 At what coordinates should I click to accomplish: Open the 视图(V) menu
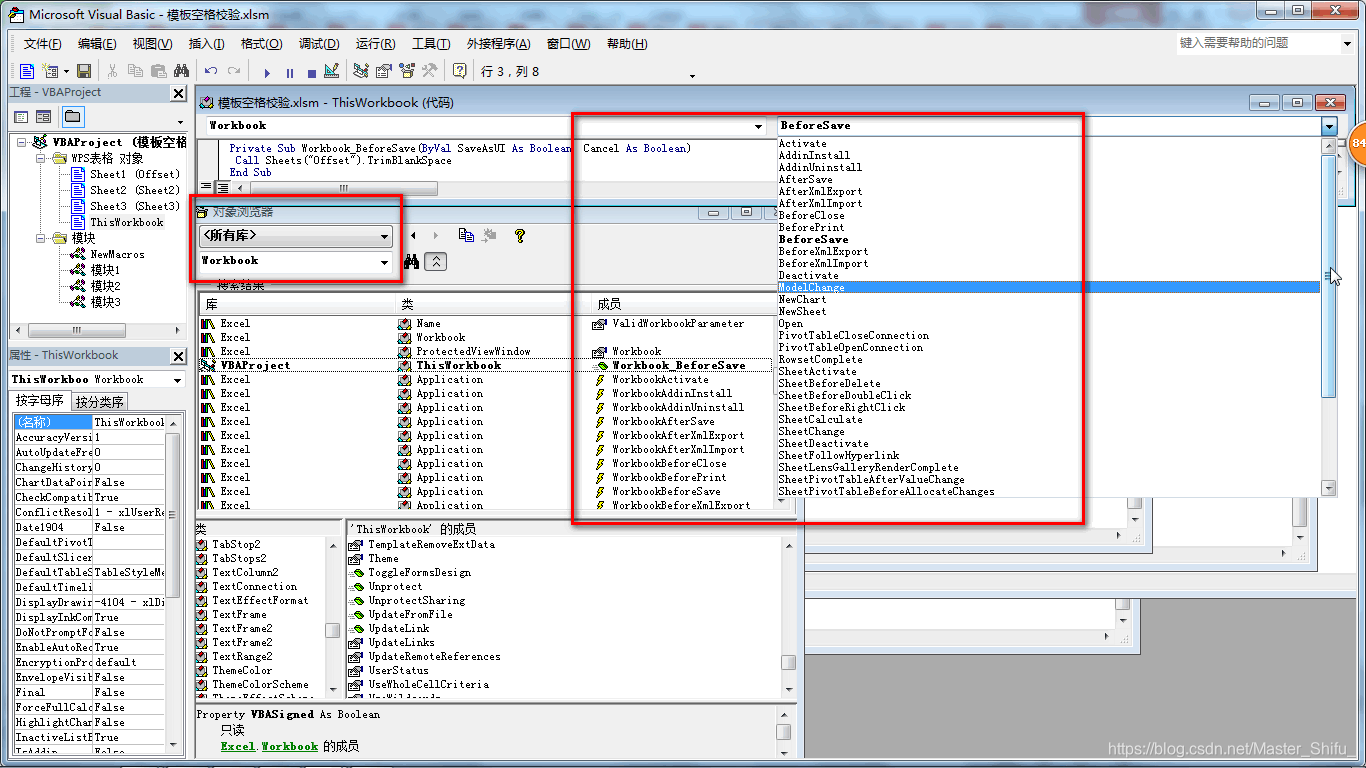pos(152,44)
